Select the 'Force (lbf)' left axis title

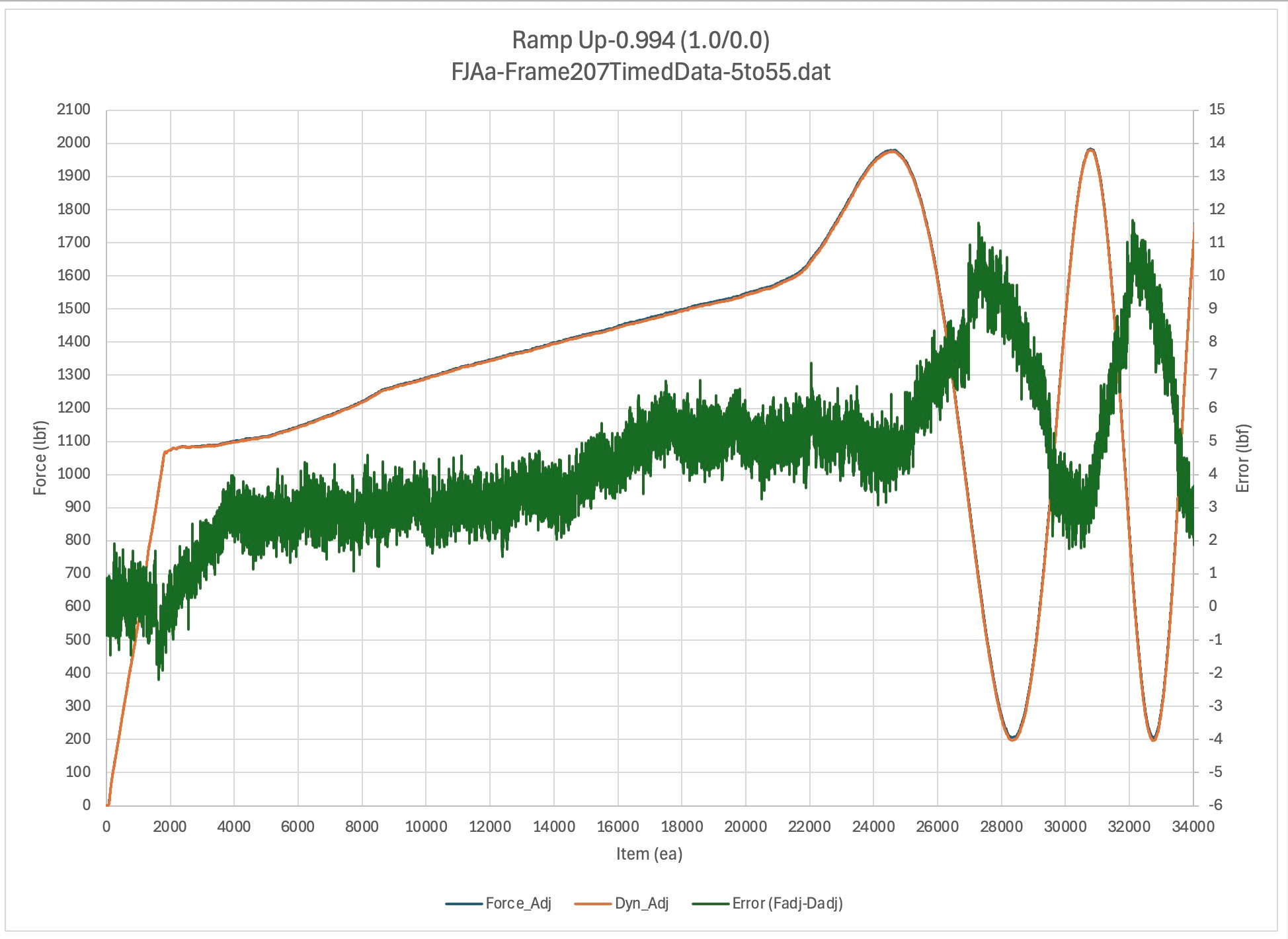40,458
